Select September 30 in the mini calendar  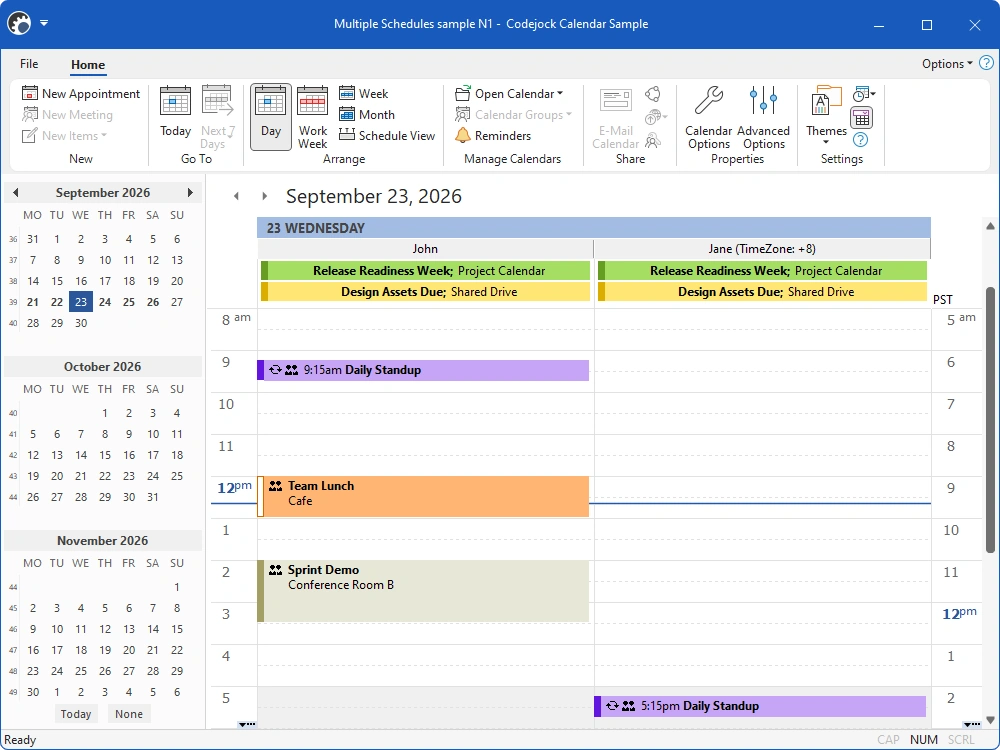[81, 323]
